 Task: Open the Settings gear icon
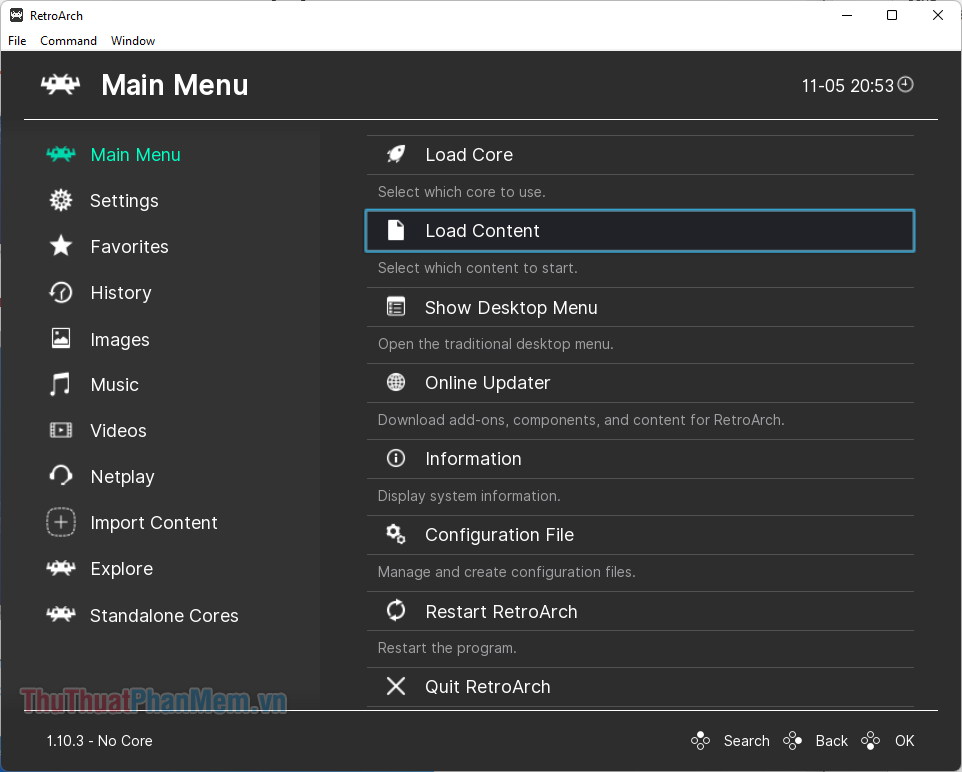pos(60,200)
